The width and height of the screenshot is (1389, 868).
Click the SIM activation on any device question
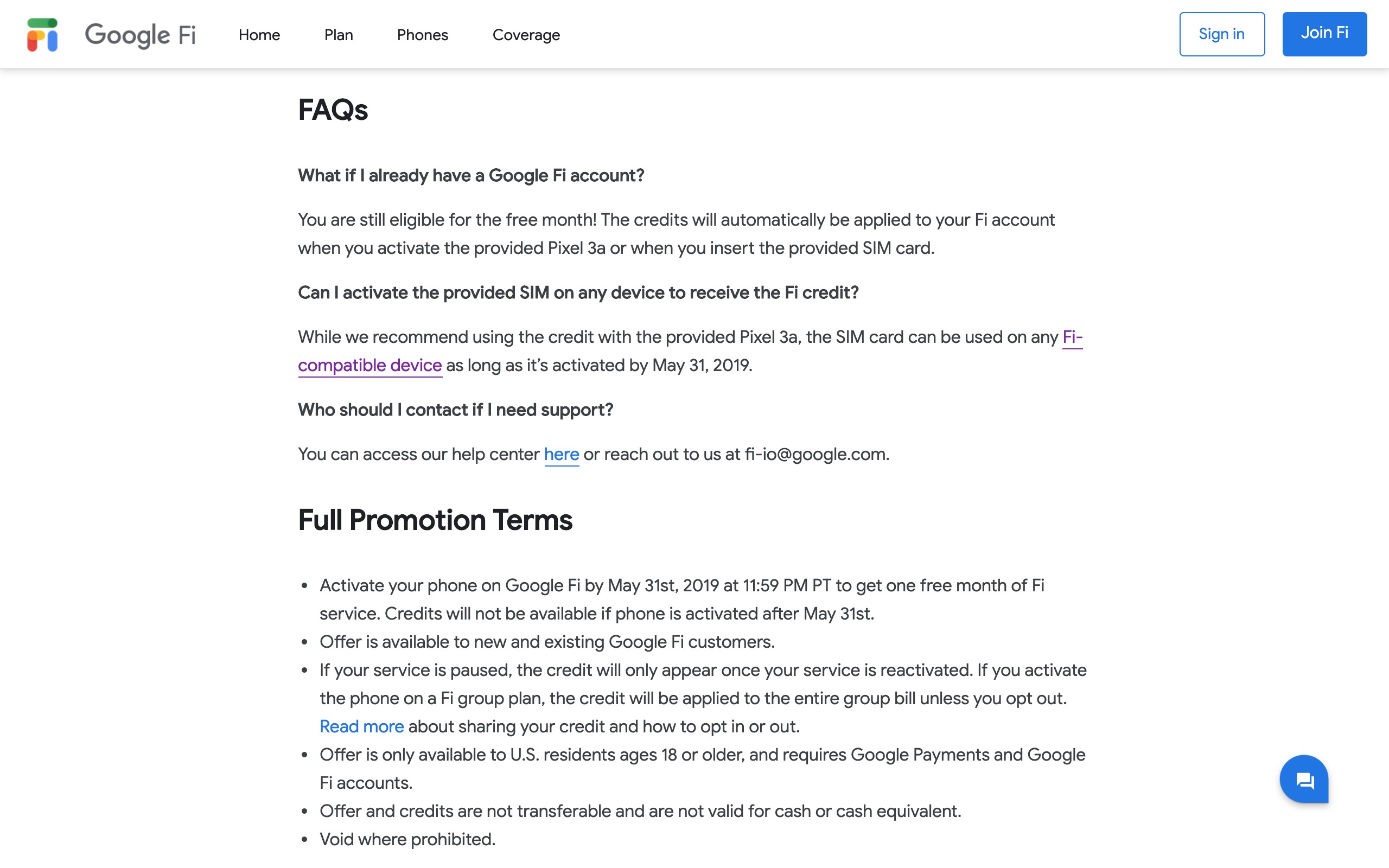tap(578, 292)
